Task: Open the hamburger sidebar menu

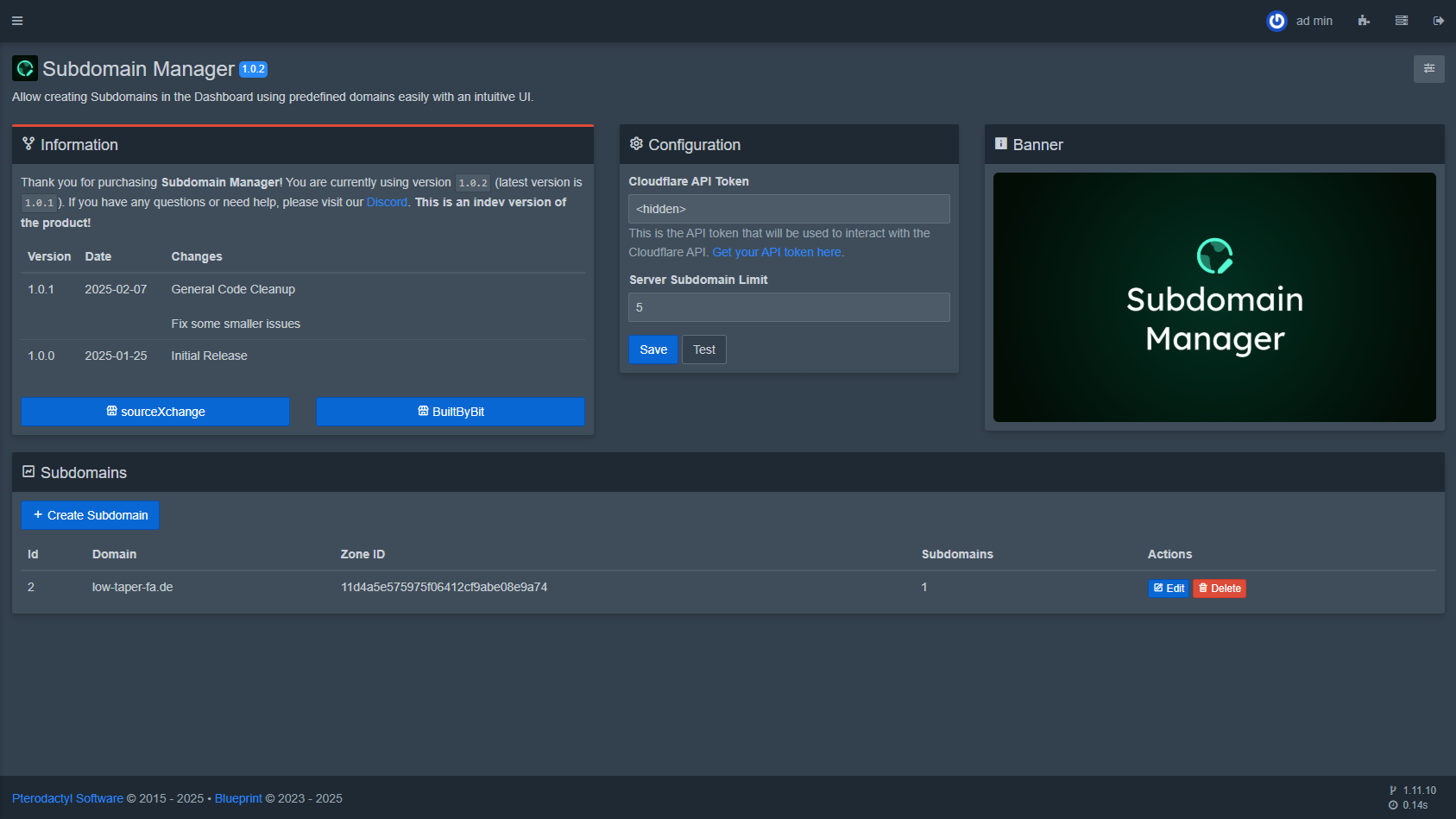Action: (x=17, y=21)
